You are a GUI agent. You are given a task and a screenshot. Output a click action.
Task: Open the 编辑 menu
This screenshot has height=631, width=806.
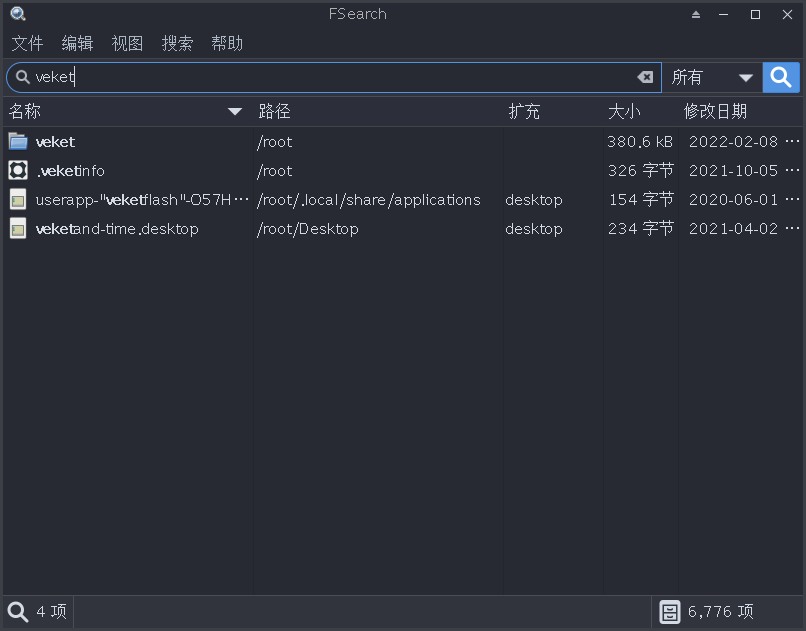[x=77, y=43]
